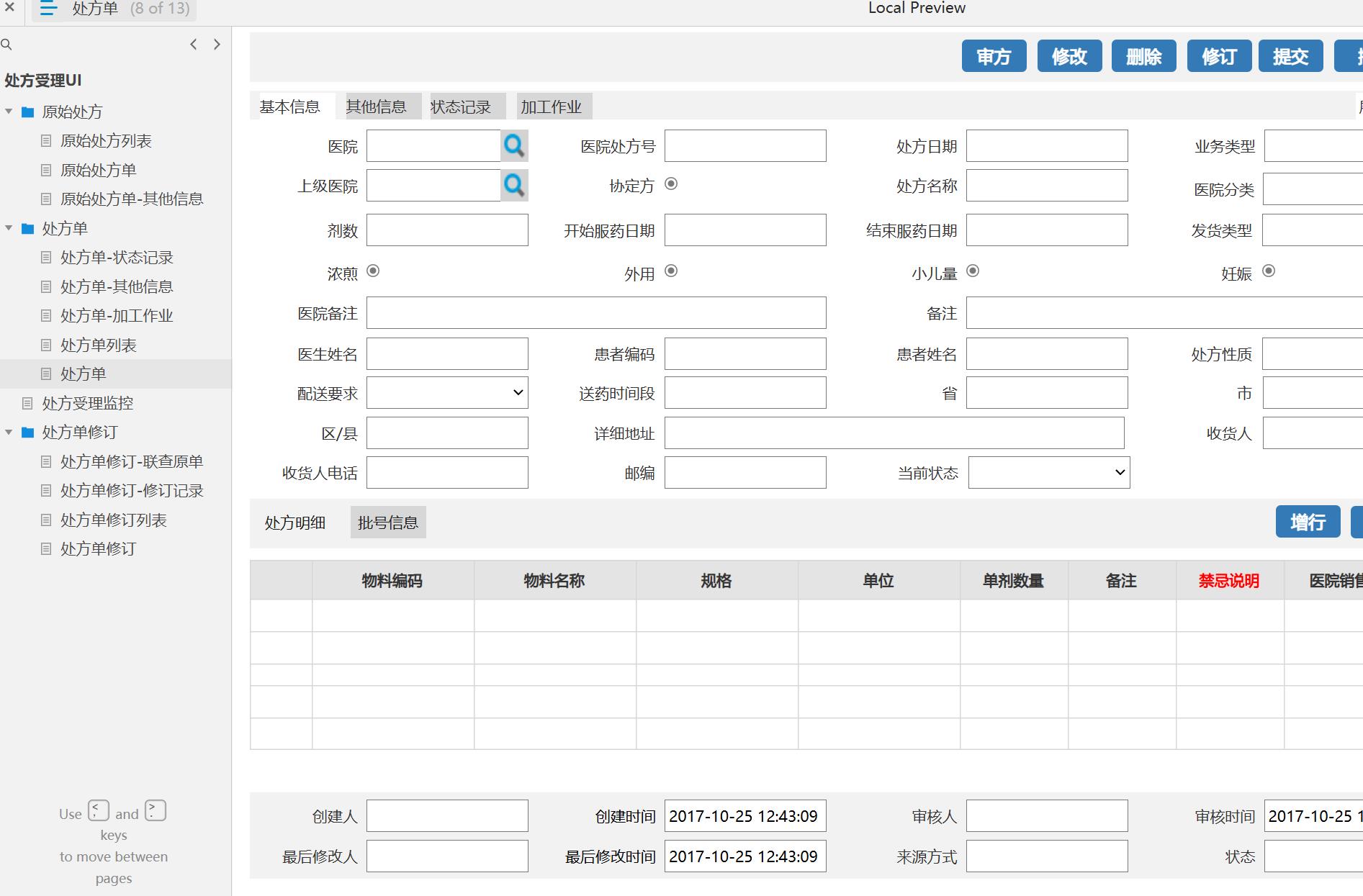Collapse the 原始处方 tree folder
Viewport: 1363px width, 896px height.
point(9,112)
